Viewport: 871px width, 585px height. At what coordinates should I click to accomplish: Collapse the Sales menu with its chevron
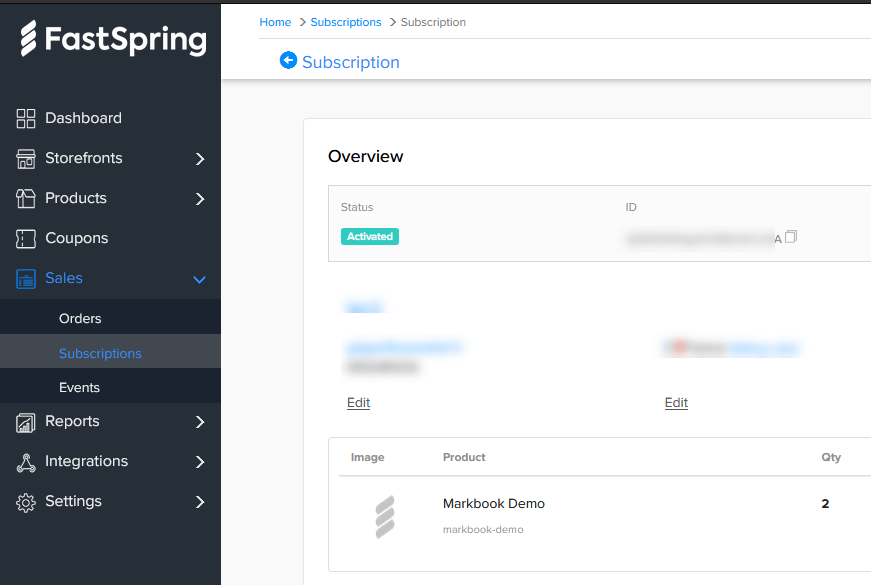pos(199,279)
